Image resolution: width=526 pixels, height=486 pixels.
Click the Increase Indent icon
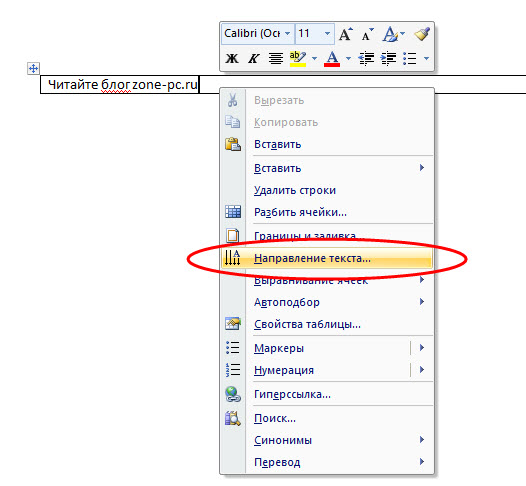pyautogui.click(x=388, y=59)
